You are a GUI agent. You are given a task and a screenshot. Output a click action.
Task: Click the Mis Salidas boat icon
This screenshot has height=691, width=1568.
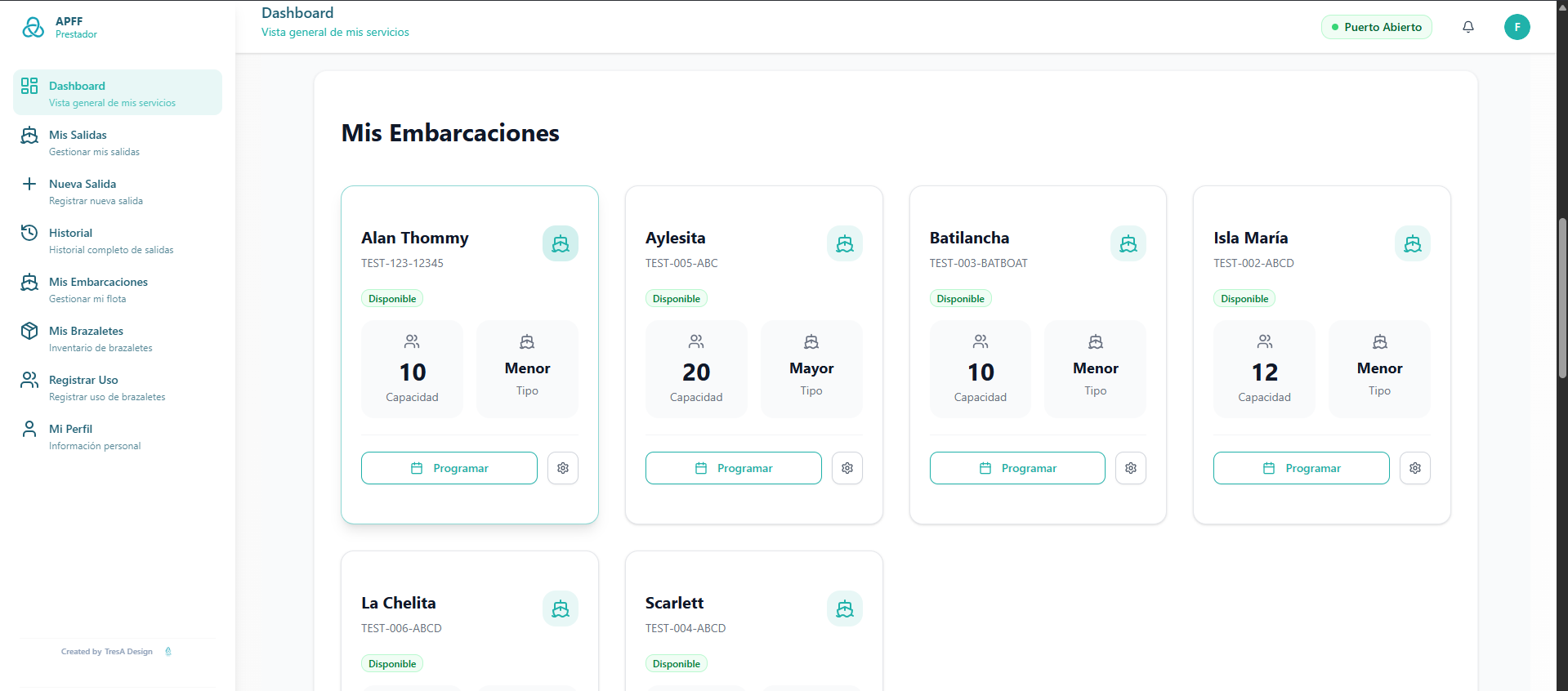pos(29,135)
